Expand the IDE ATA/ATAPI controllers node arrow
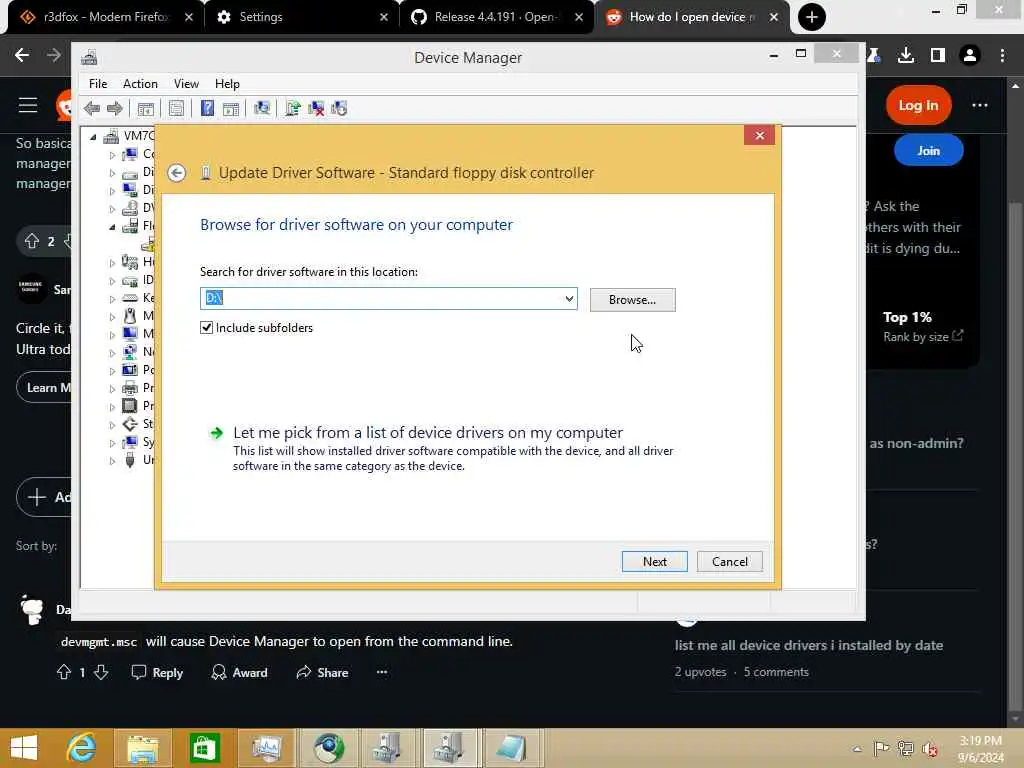Screen dimensions: 1024x768 click(112, 281)
